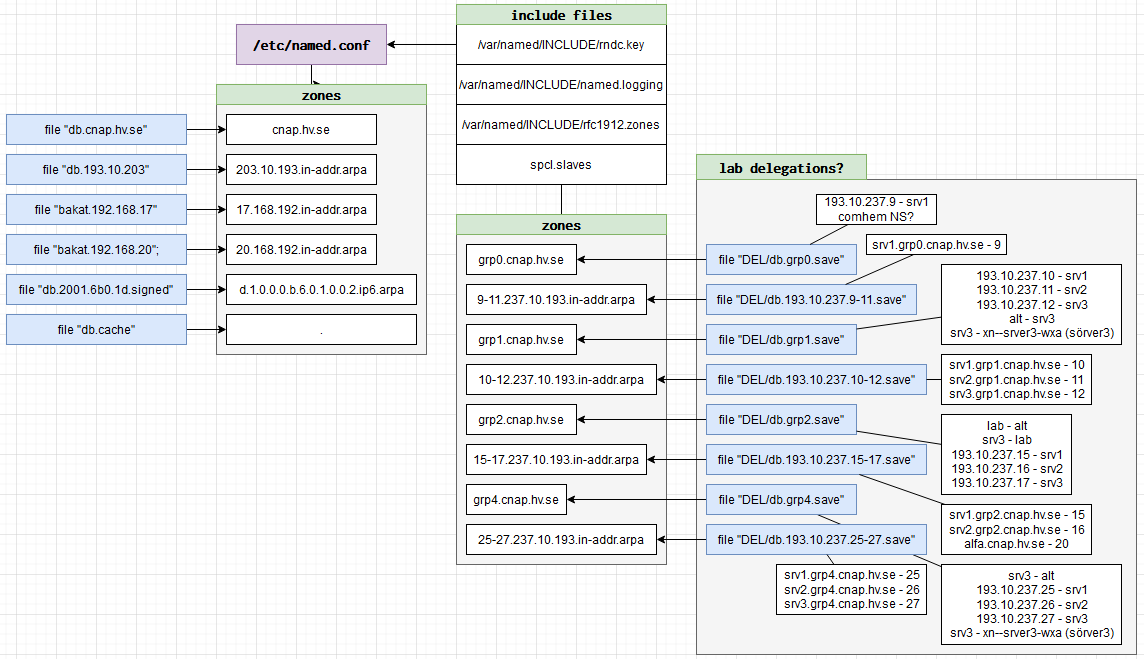
Task: Select file "DEL/db.grp0.save" box
Action: point(781,259)
